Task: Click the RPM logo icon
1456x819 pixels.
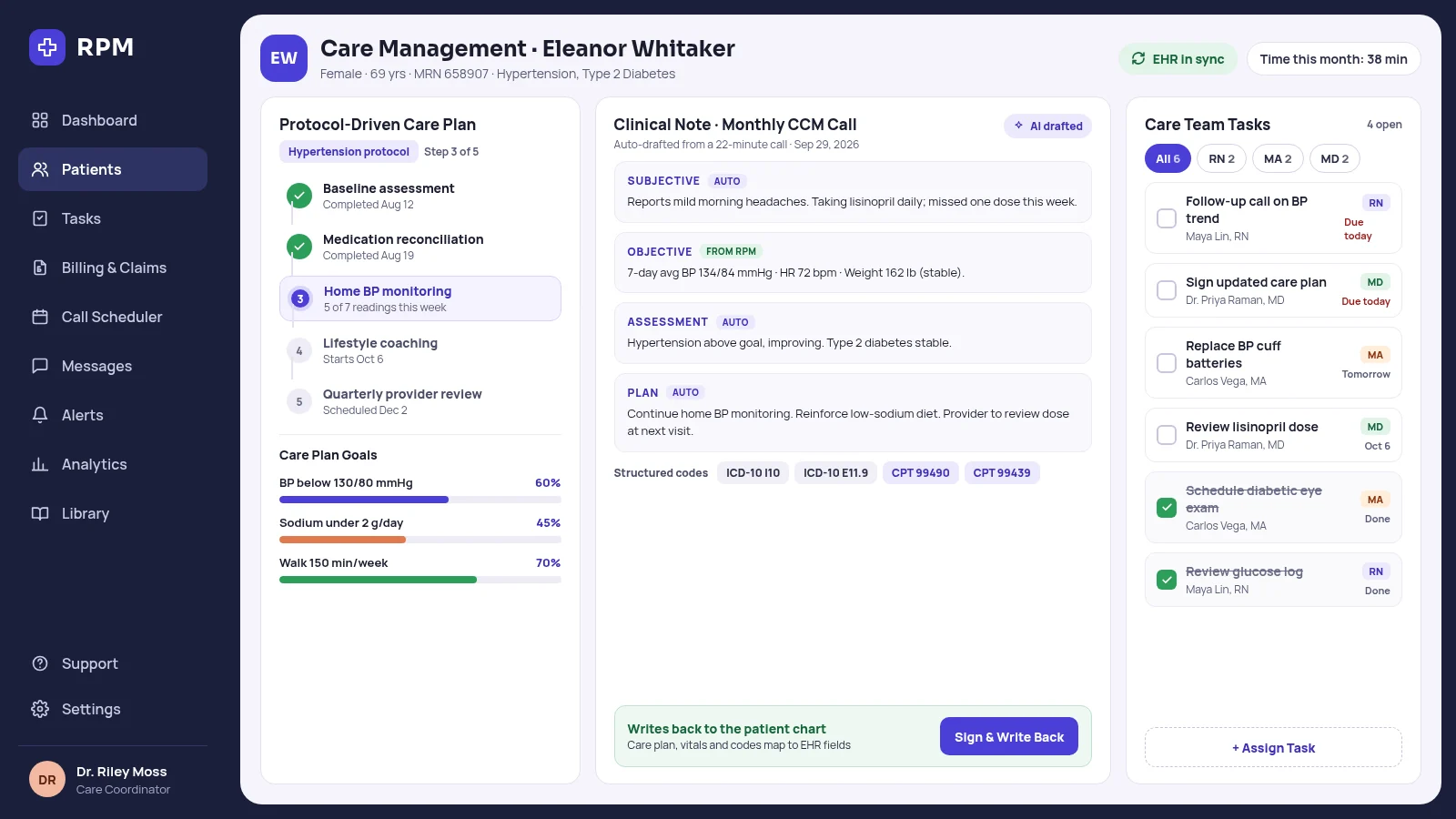Action: [x=47, y=47]
